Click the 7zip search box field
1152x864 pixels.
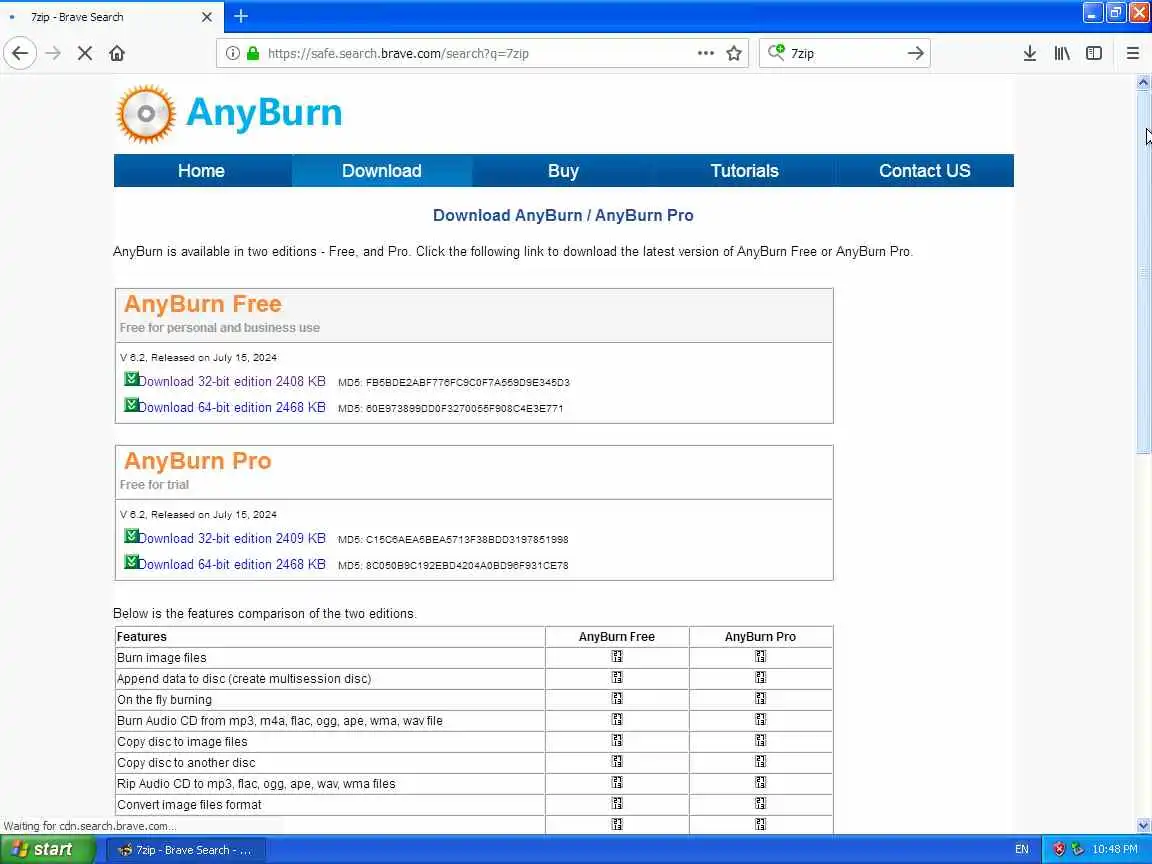[845, 53]
